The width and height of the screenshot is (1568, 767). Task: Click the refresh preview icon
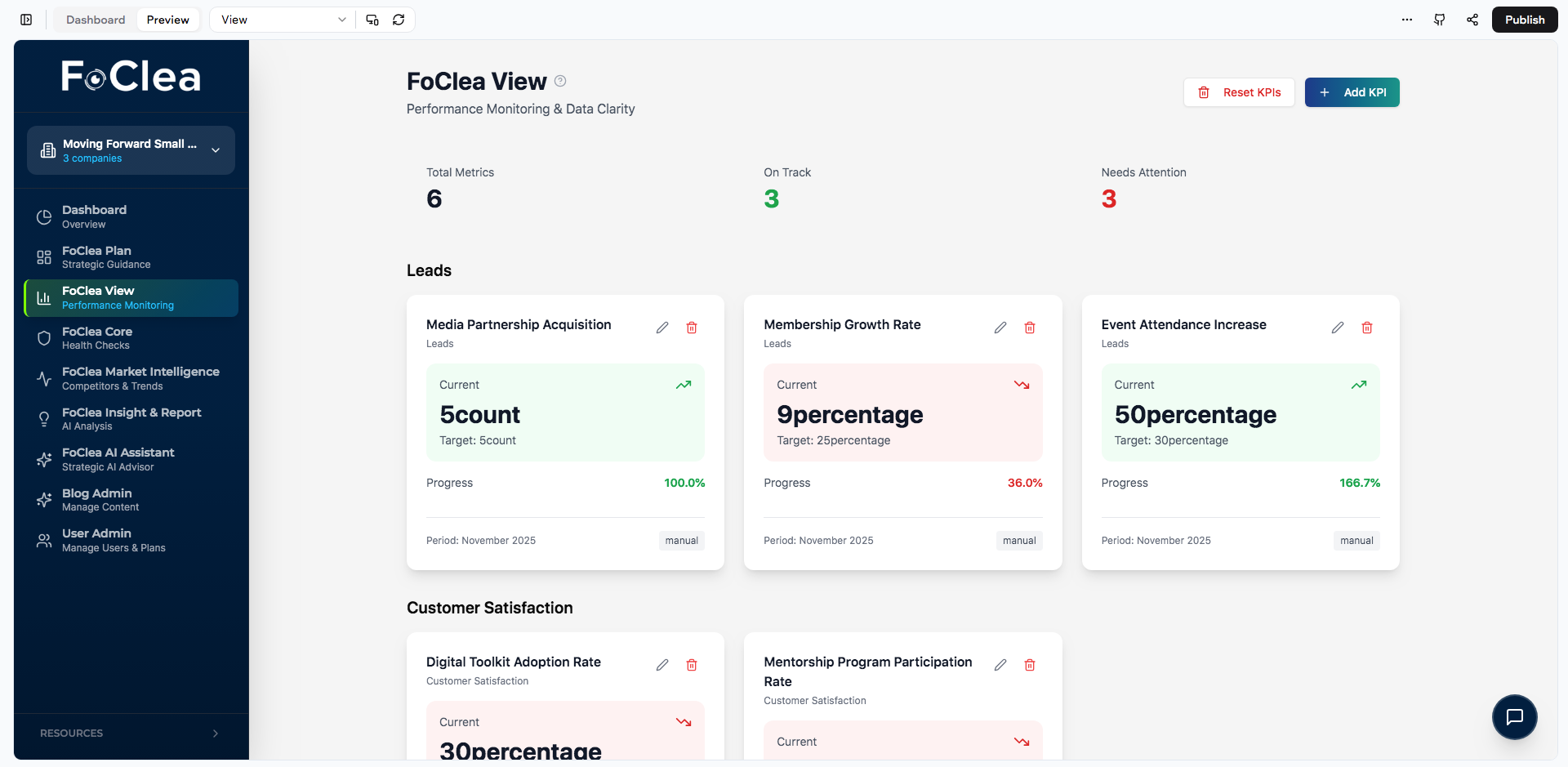tap(399, 19)
